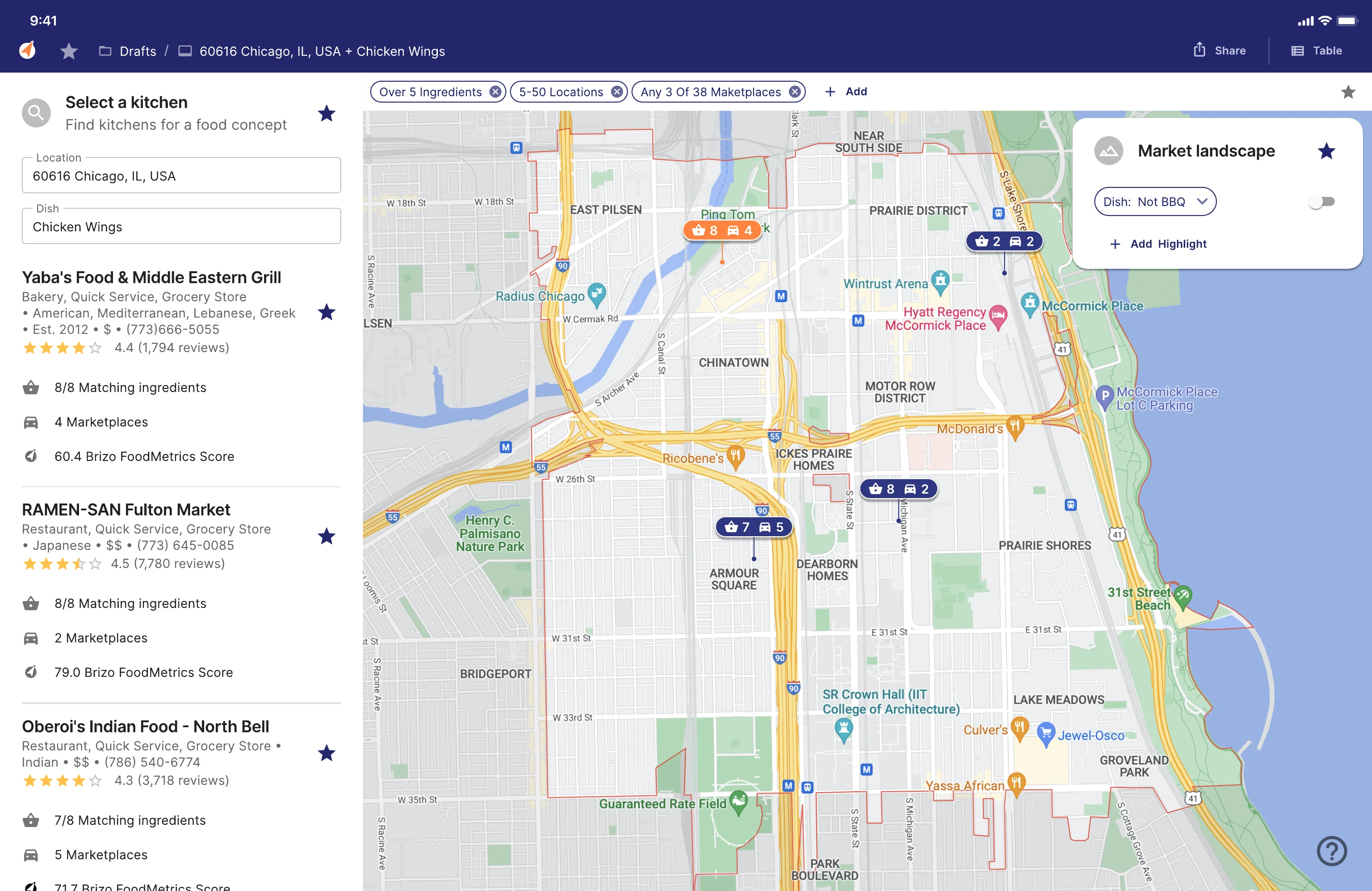Click the 31st Street Beach pin
Screen dimensions: 1372x891
(1182, 597)
